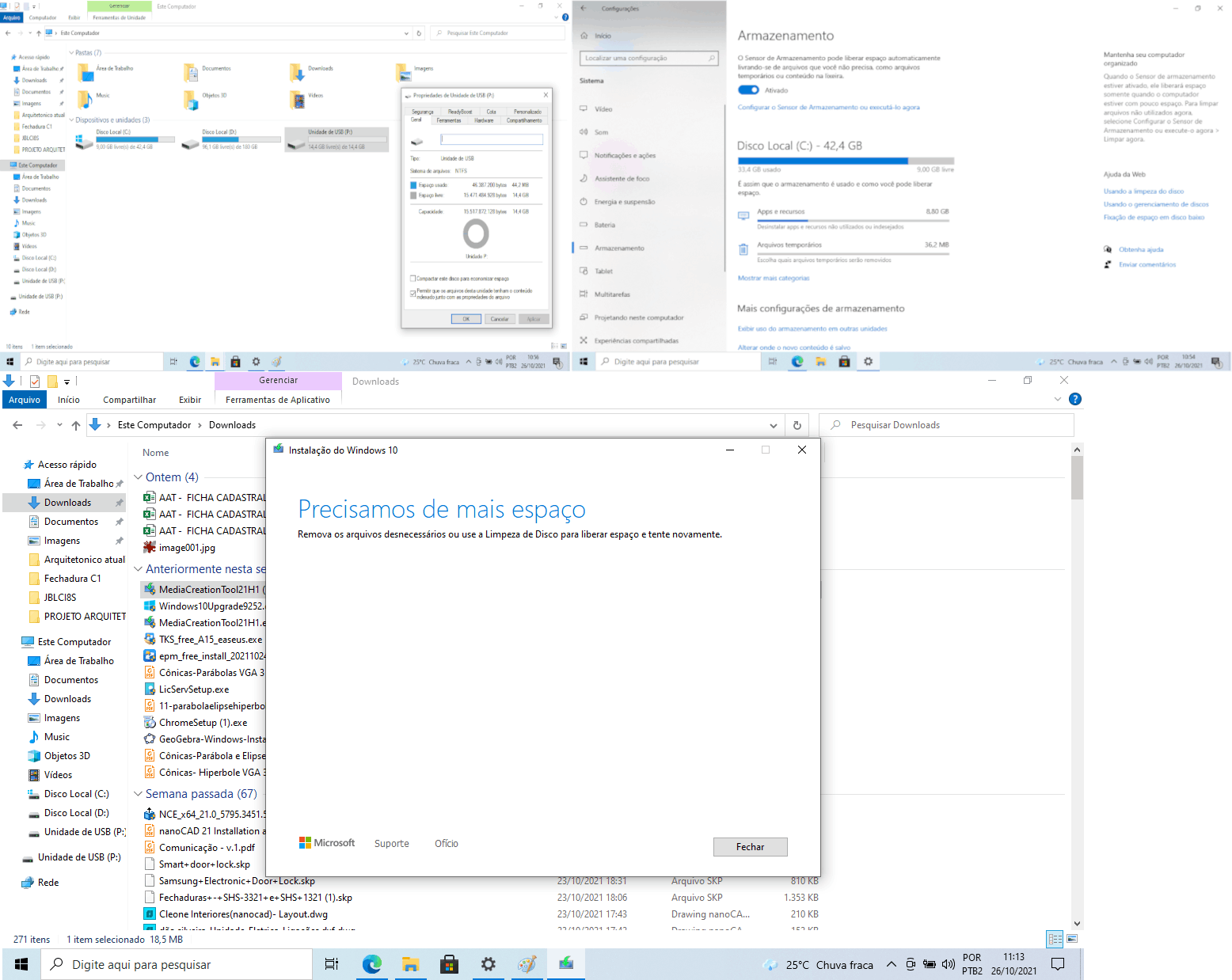The image size is (1232, 980).
Task: Click the Windows Start button
Action: pos(21,964)
